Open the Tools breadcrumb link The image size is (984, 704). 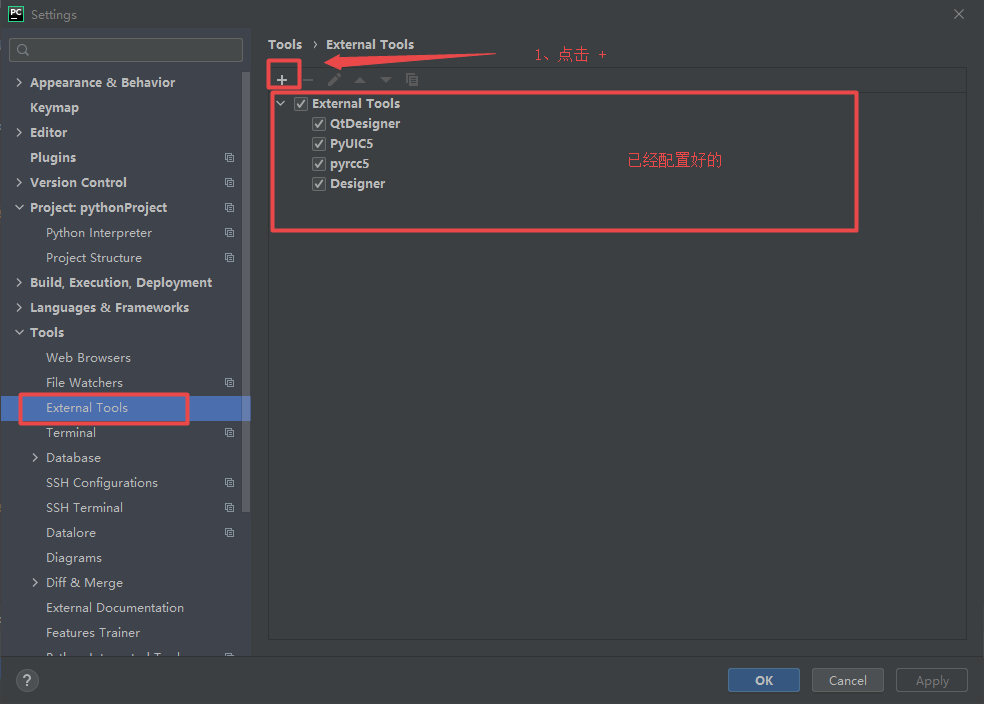tap(285, 44)
